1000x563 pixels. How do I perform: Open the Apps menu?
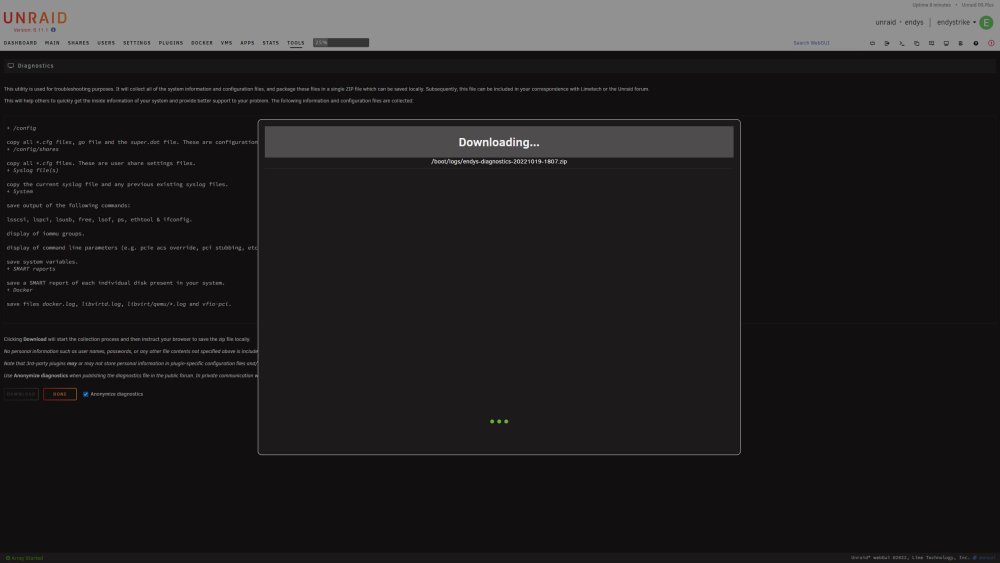247,43
